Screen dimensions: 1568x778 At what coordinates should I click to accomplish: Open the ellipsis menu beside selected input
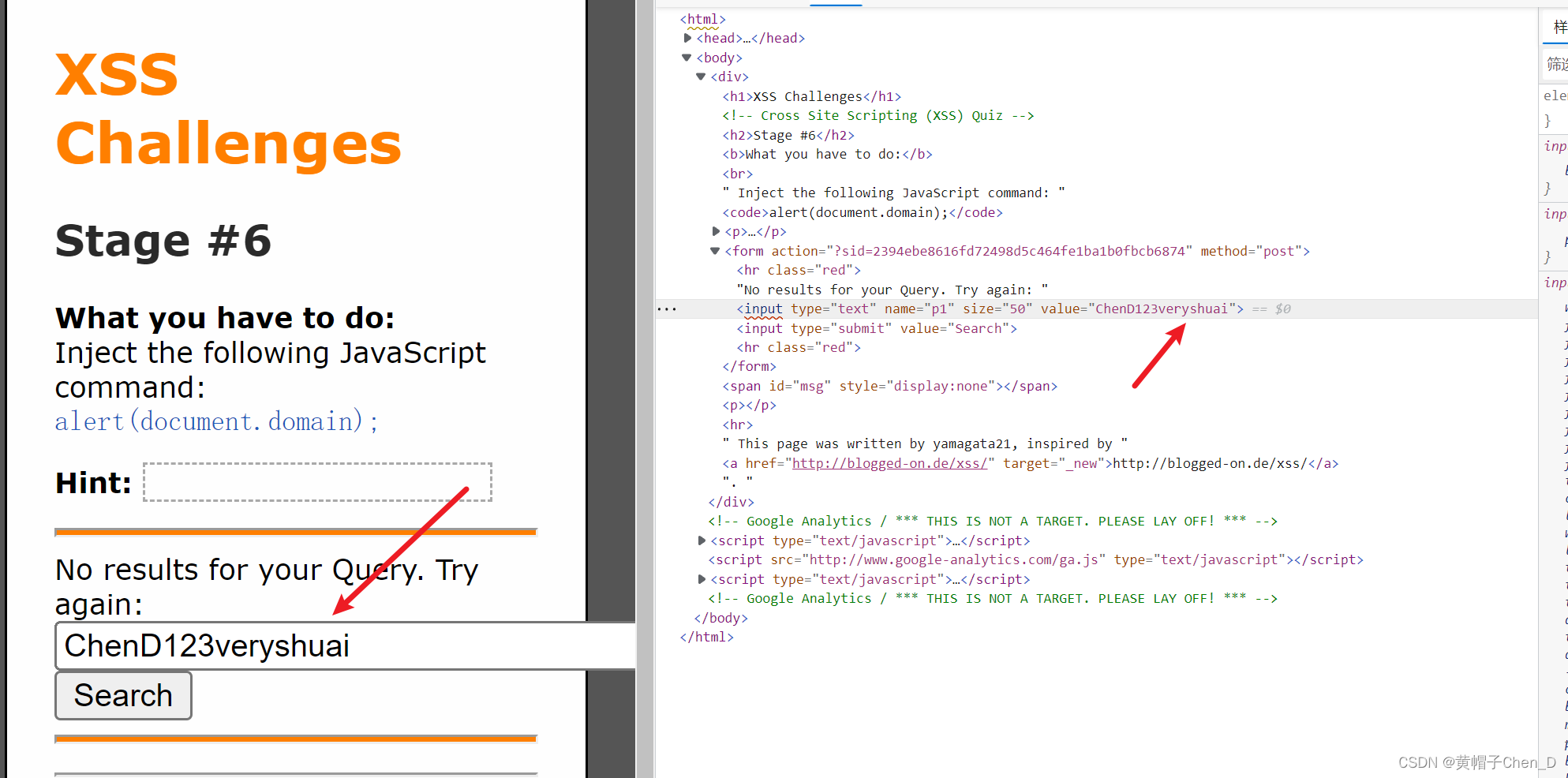point(667,309)
